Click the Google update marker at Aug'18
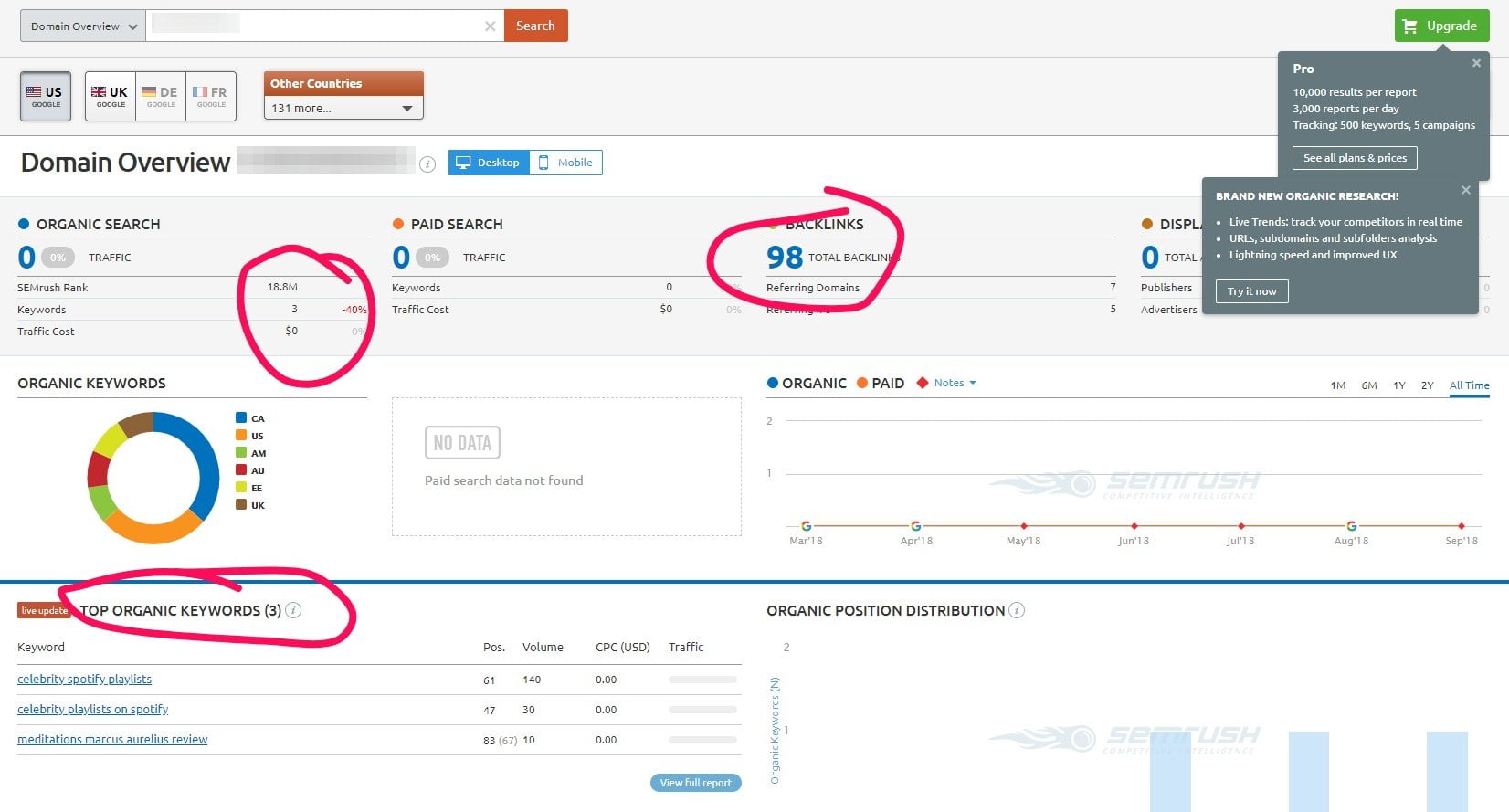 click(1352, 526)
